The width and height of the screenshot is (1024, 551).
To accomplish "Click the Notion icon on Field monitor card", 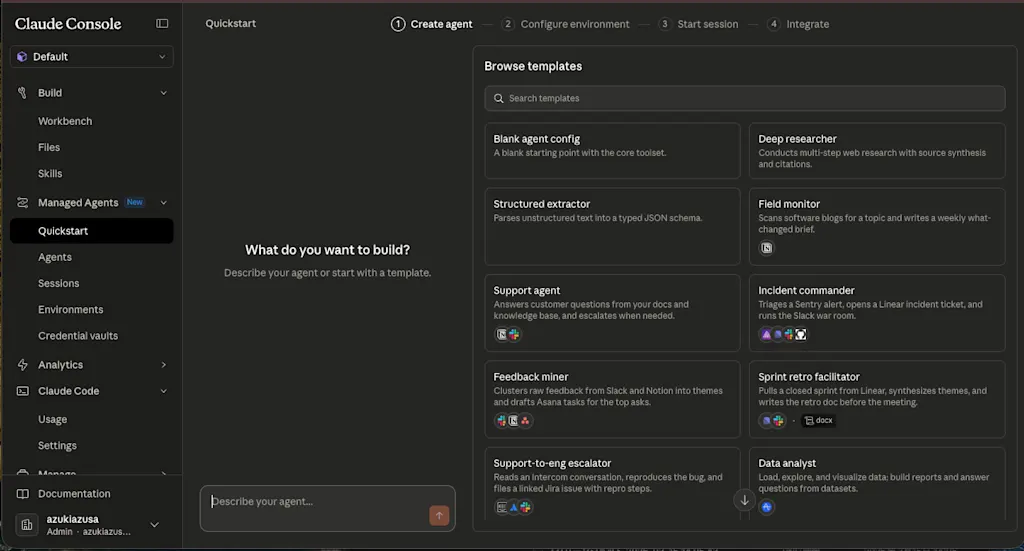I will tap(767, 248).
